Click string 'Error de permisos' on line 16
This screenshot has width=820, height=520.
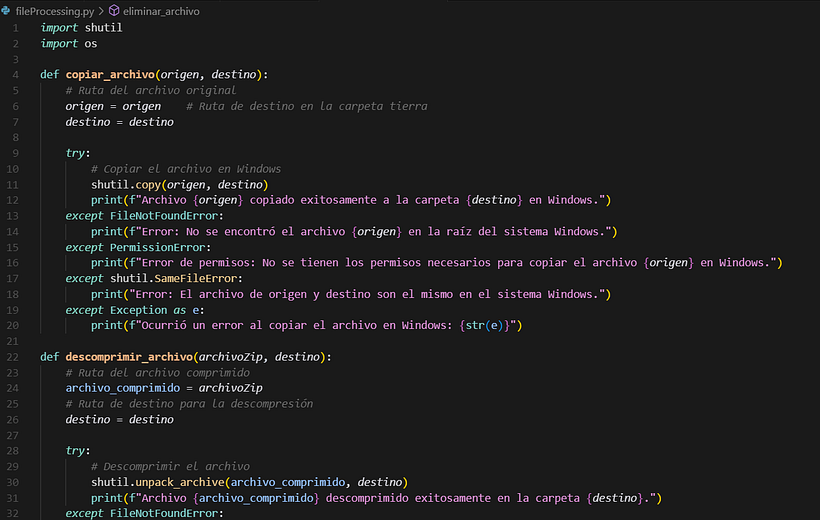click(196, 263)
